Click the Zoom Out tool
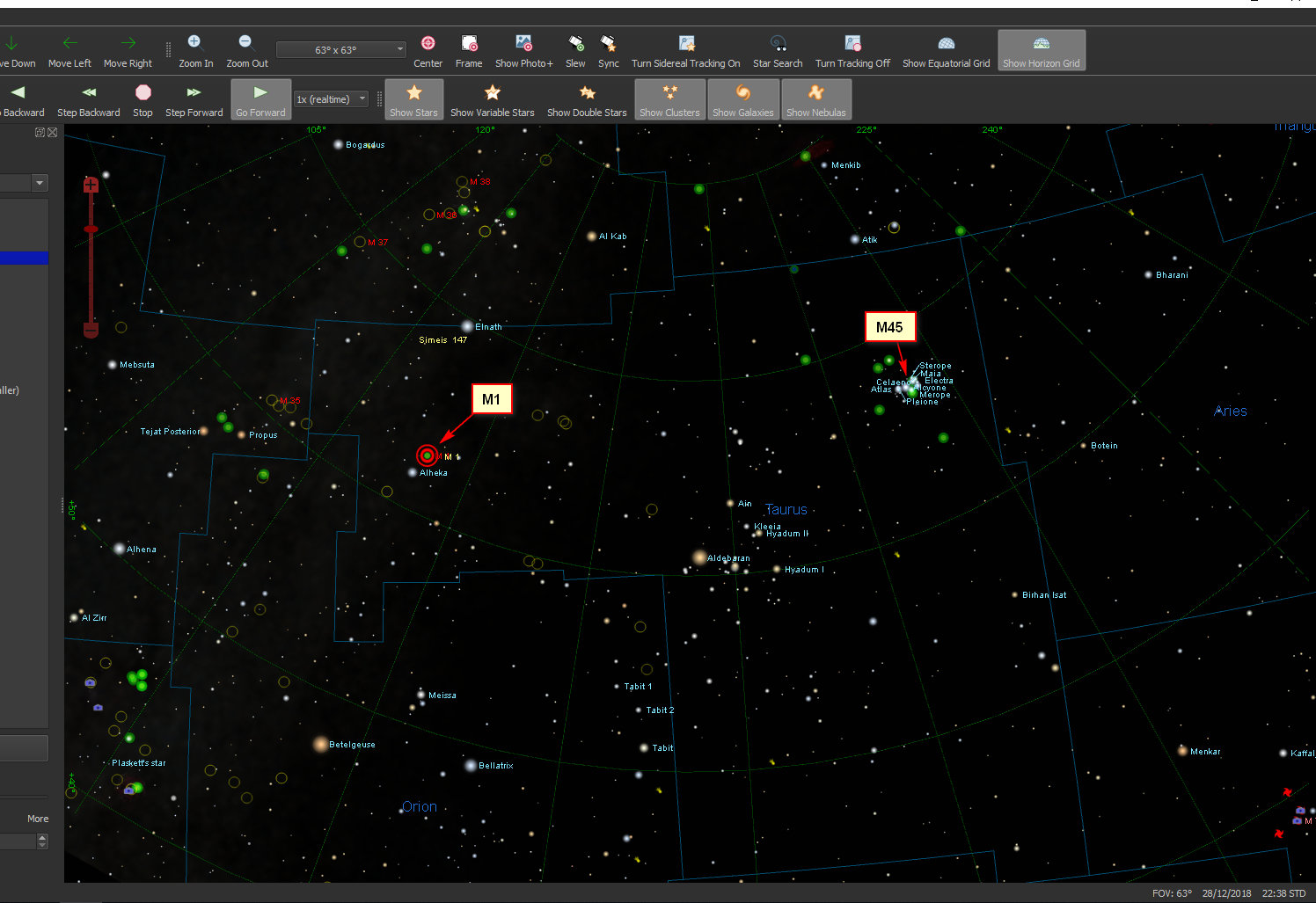 246,50
